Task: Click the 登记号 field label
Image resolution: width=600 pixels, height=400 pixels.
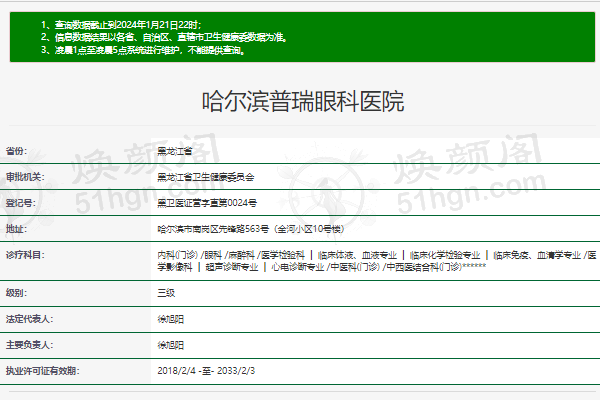Action: pos(21,203)
